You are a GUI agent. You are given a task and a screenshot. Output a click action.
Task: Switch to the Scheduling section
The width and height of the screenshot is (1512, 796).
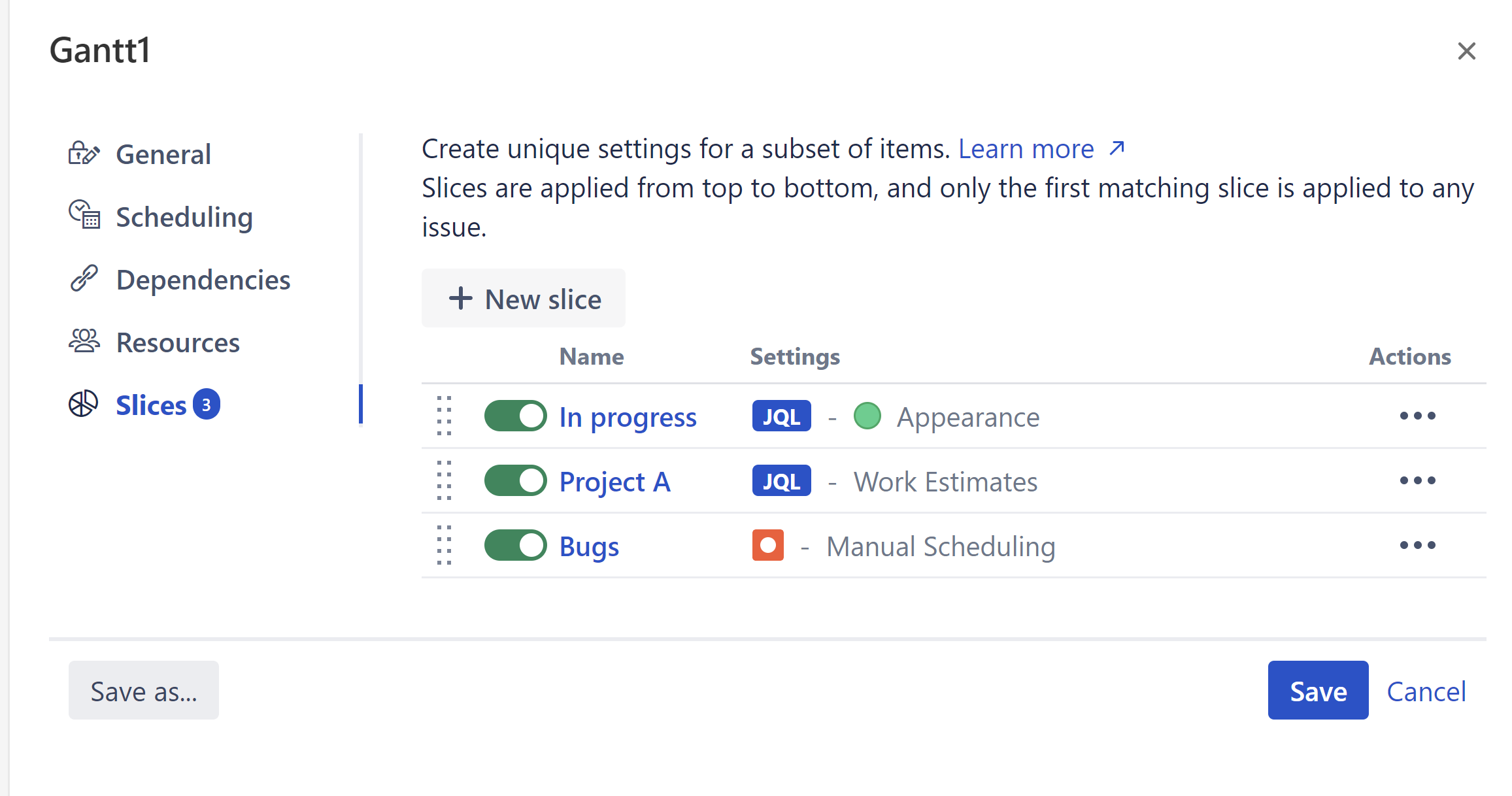pos(184,217)
